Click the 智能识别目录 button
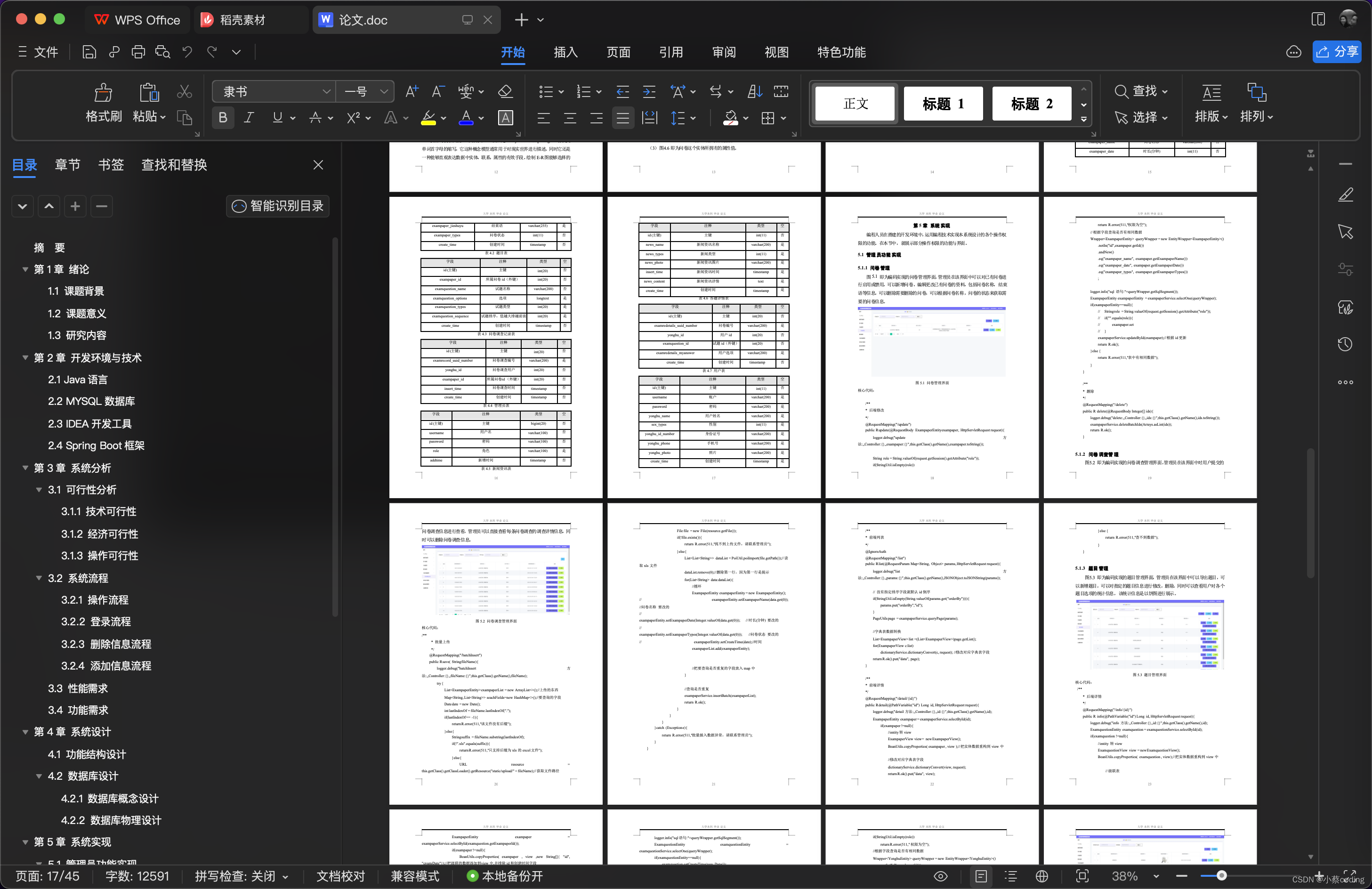 tap(278, 206)
